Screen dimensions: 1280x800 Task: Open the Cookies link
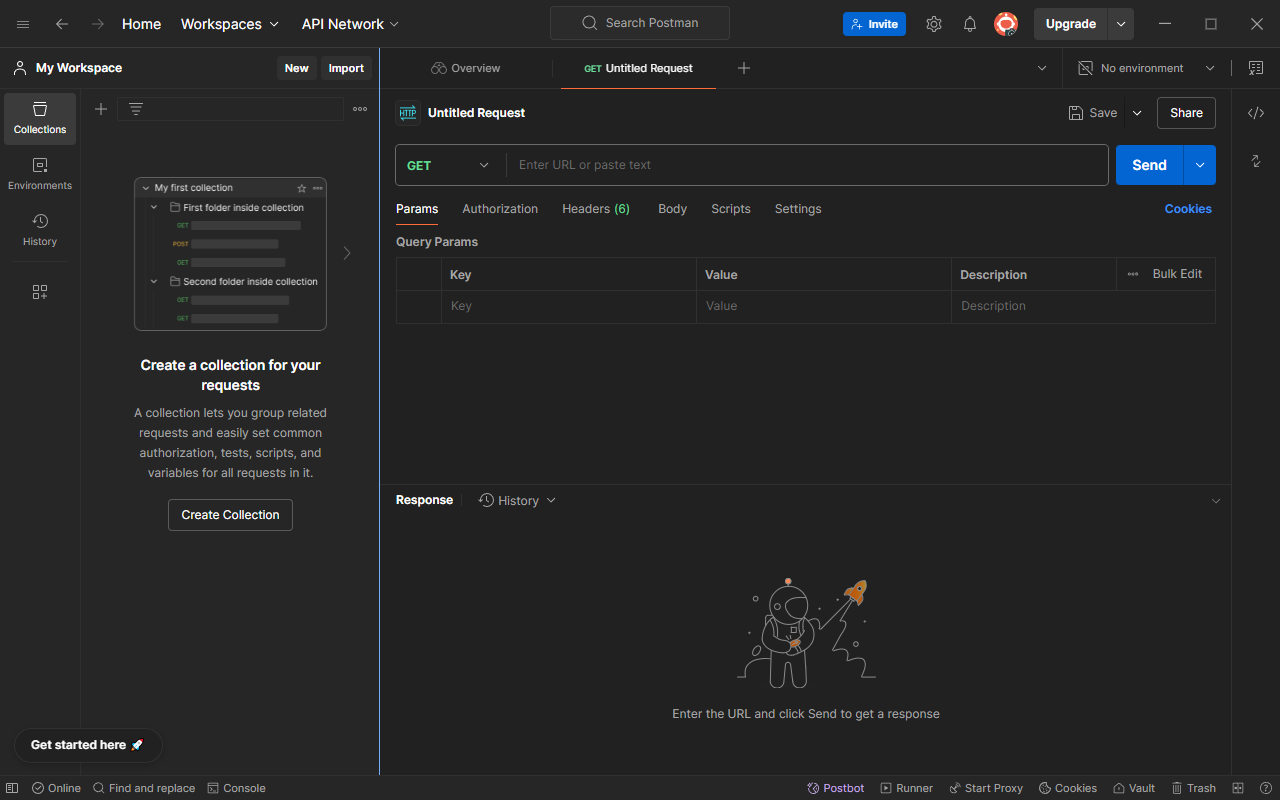pyautogui.click(x=1188, y=209)
